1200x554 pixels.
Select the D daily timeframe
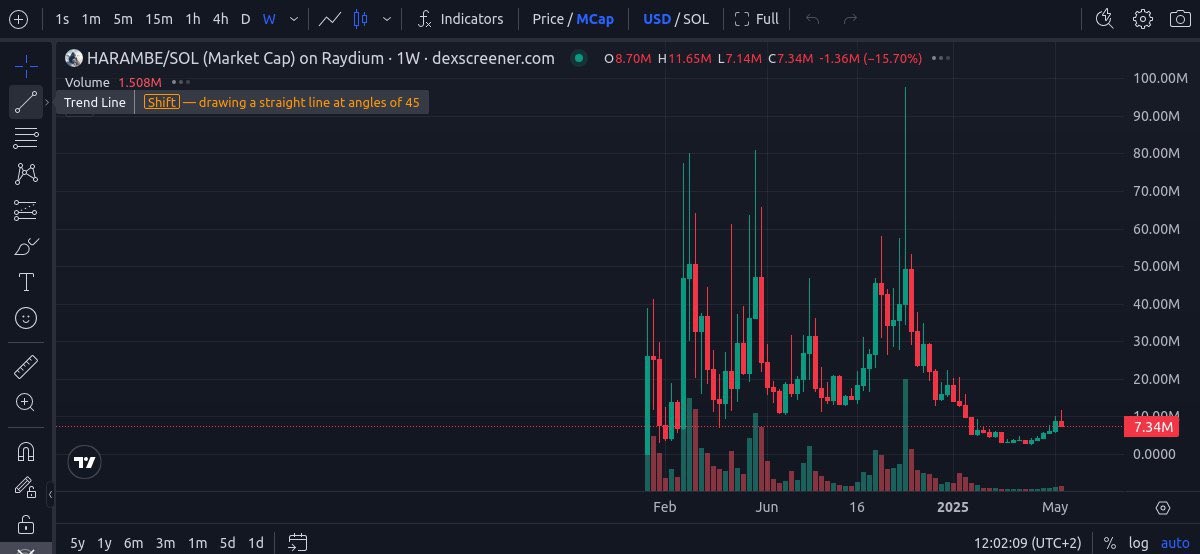(x=245, y=19)
